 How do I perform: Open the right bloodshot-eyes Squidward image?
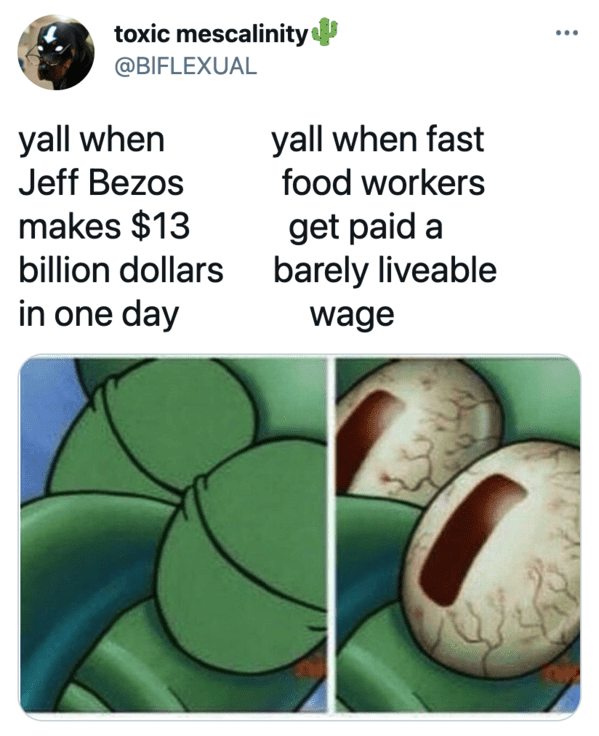tap(458, 536)
